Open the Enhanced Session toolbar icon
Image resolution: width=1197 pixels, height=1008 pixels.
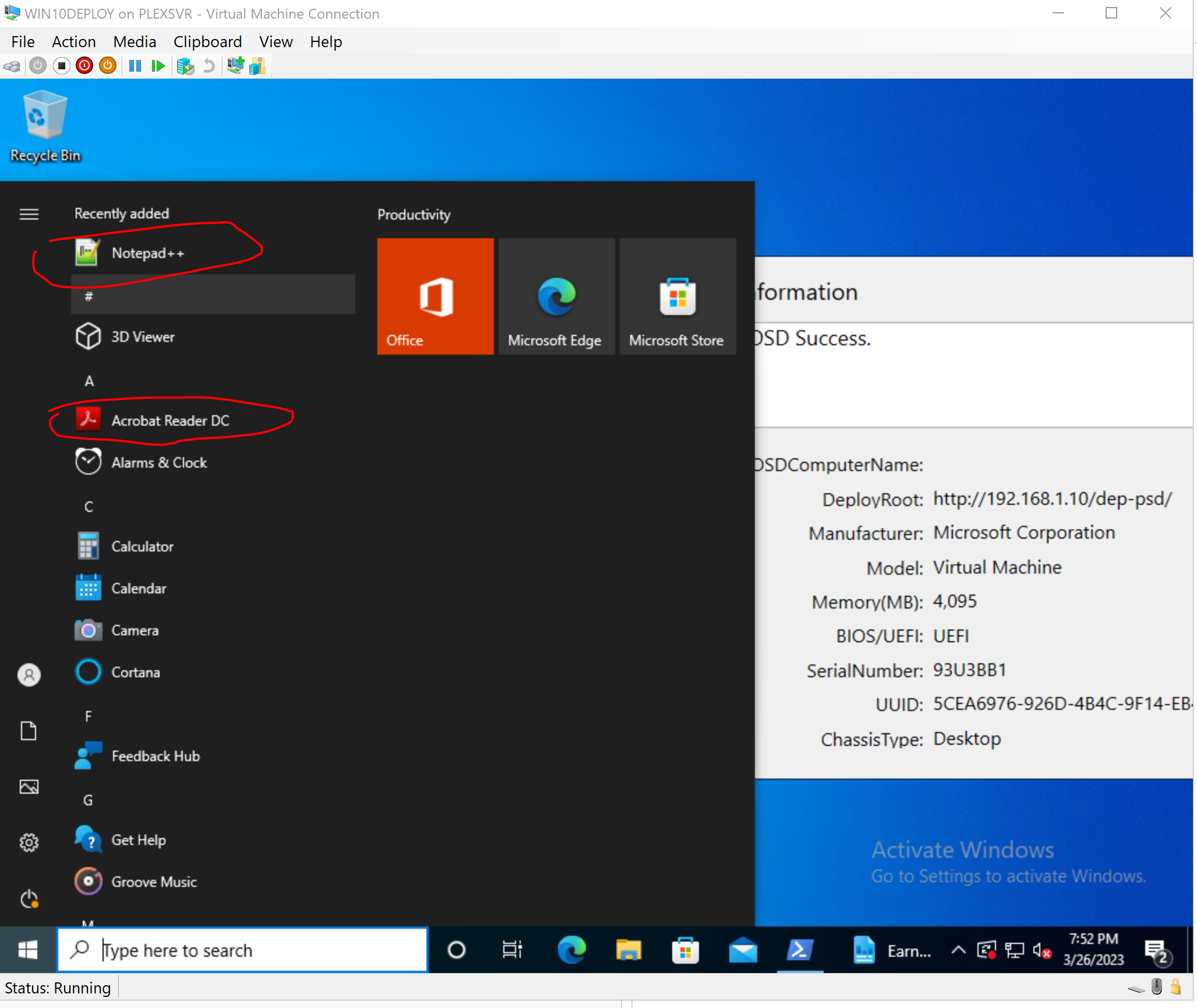tap(236, 65)
